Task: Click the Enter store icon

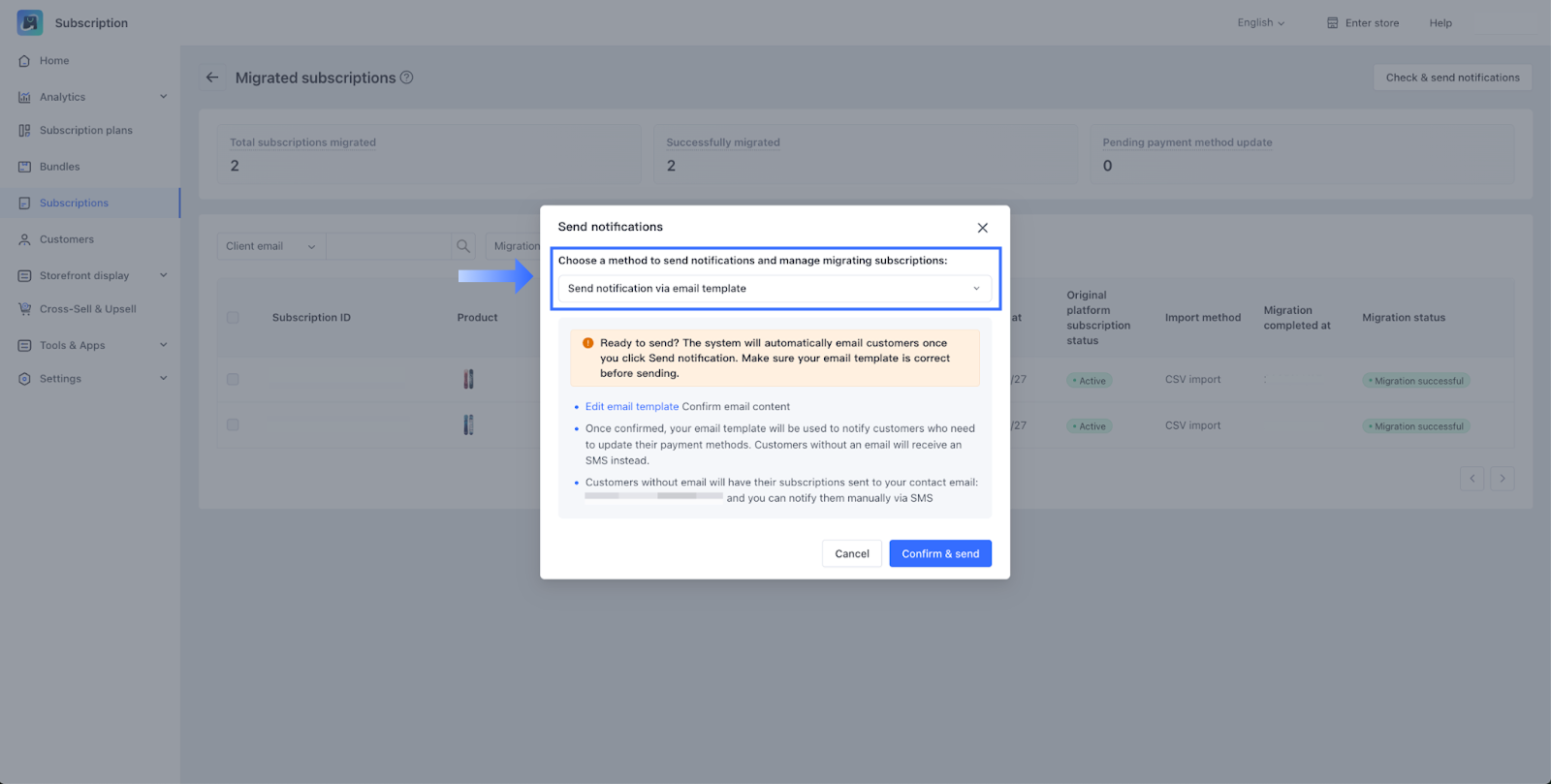Action: pyautogui.click(x=1333, y=23)
